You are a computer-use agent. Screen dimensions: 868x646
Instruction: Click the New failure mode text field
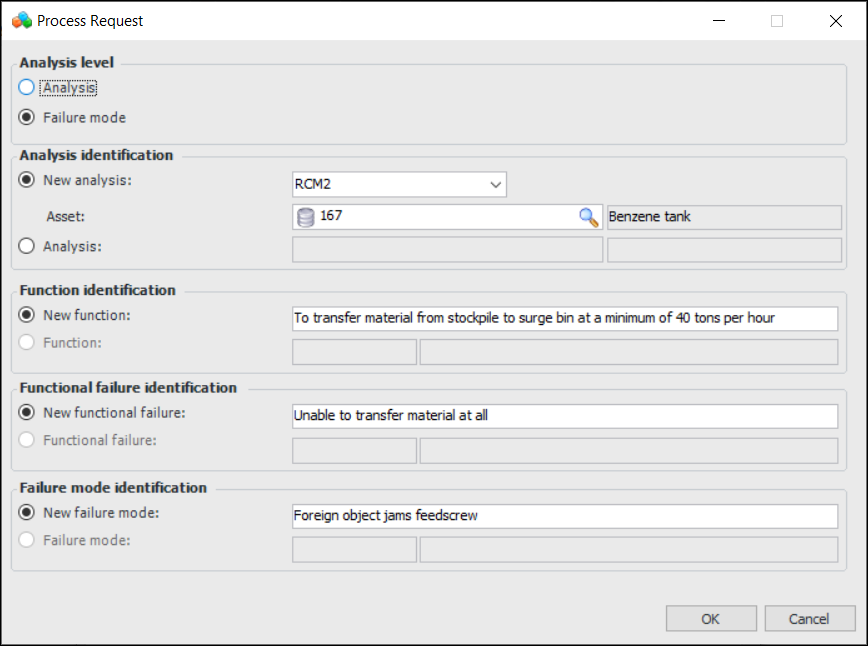click(x=563, y=516)
